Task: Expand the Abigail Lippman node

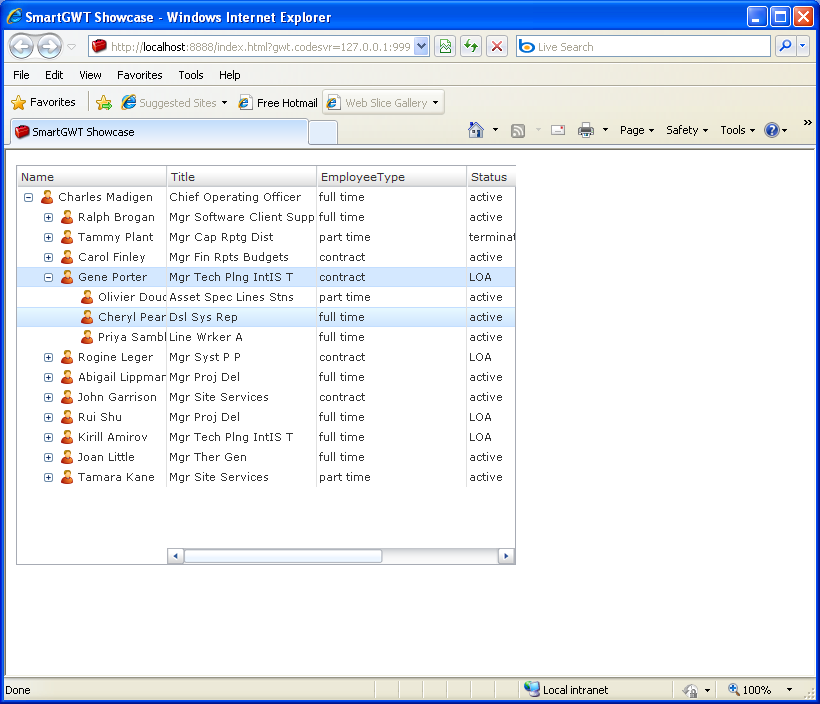Action: (49, 378)
